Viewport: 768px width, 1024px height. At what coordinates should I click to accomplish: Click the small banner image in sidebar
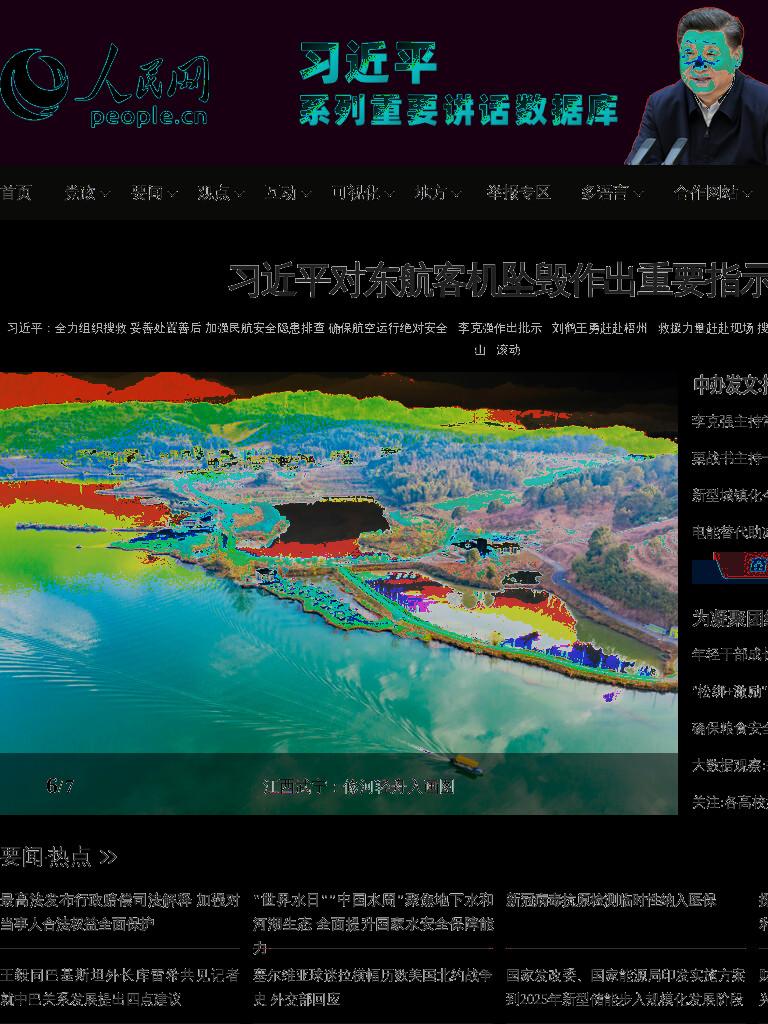point(730,567)
